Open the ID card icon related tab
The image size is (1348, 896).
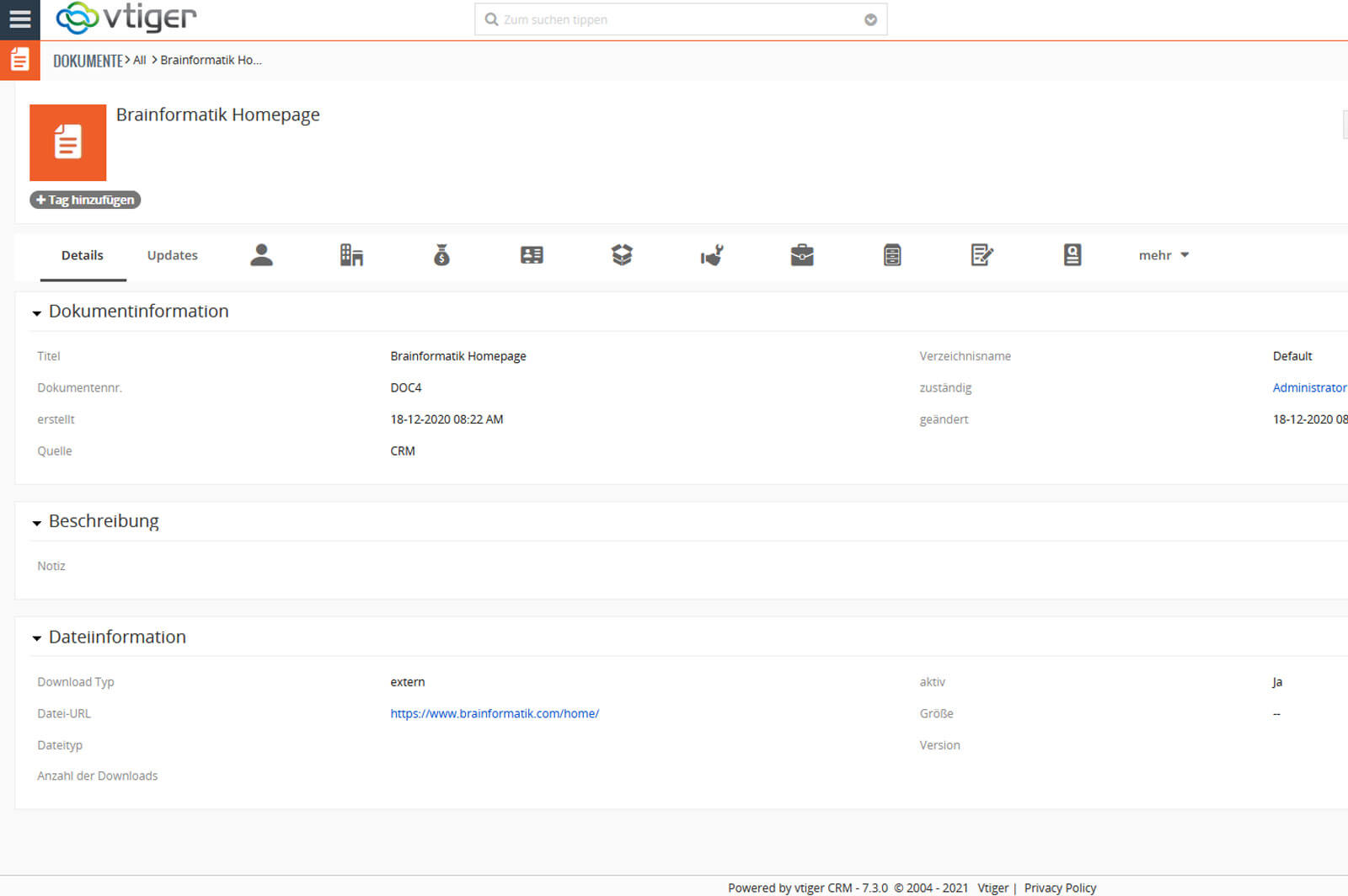pyautogui.click(x=532, y=255)
